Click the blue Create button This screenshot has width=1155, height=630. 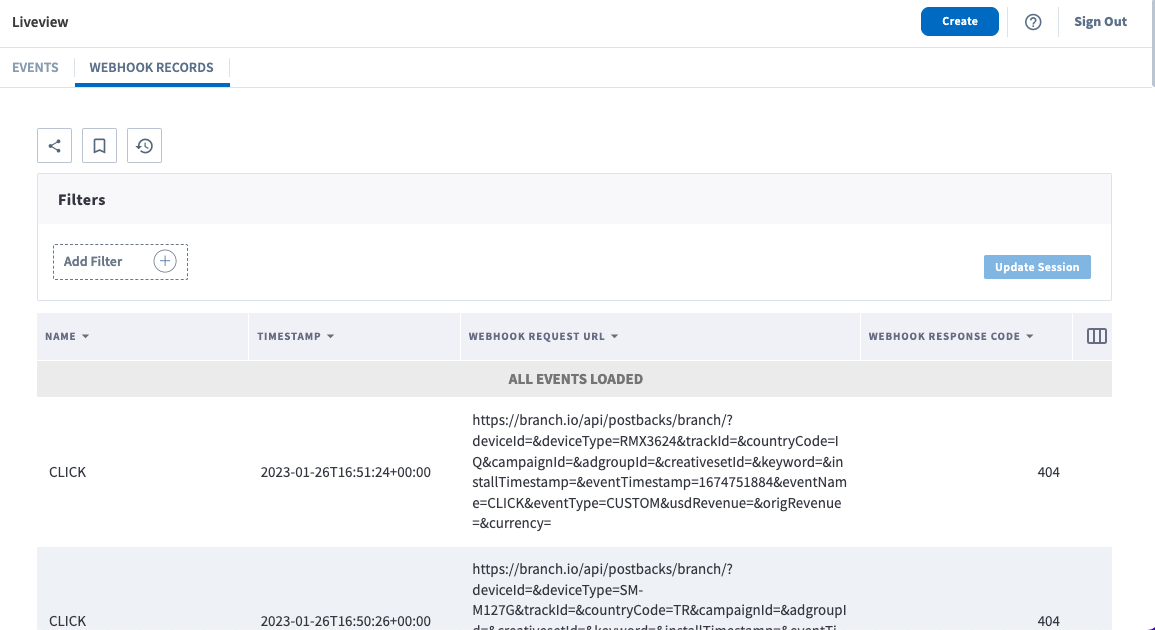coord(960,21)
